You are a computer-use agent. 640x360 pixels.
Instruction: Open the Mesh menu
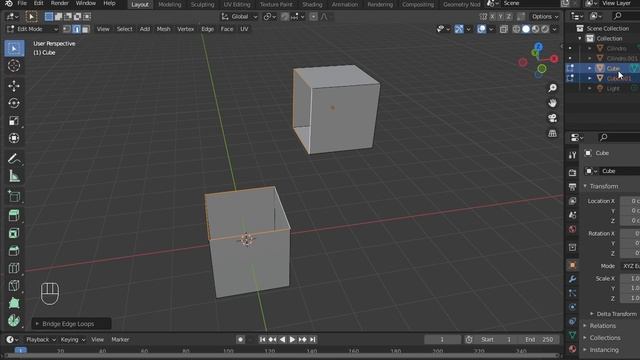pos(164,29)
